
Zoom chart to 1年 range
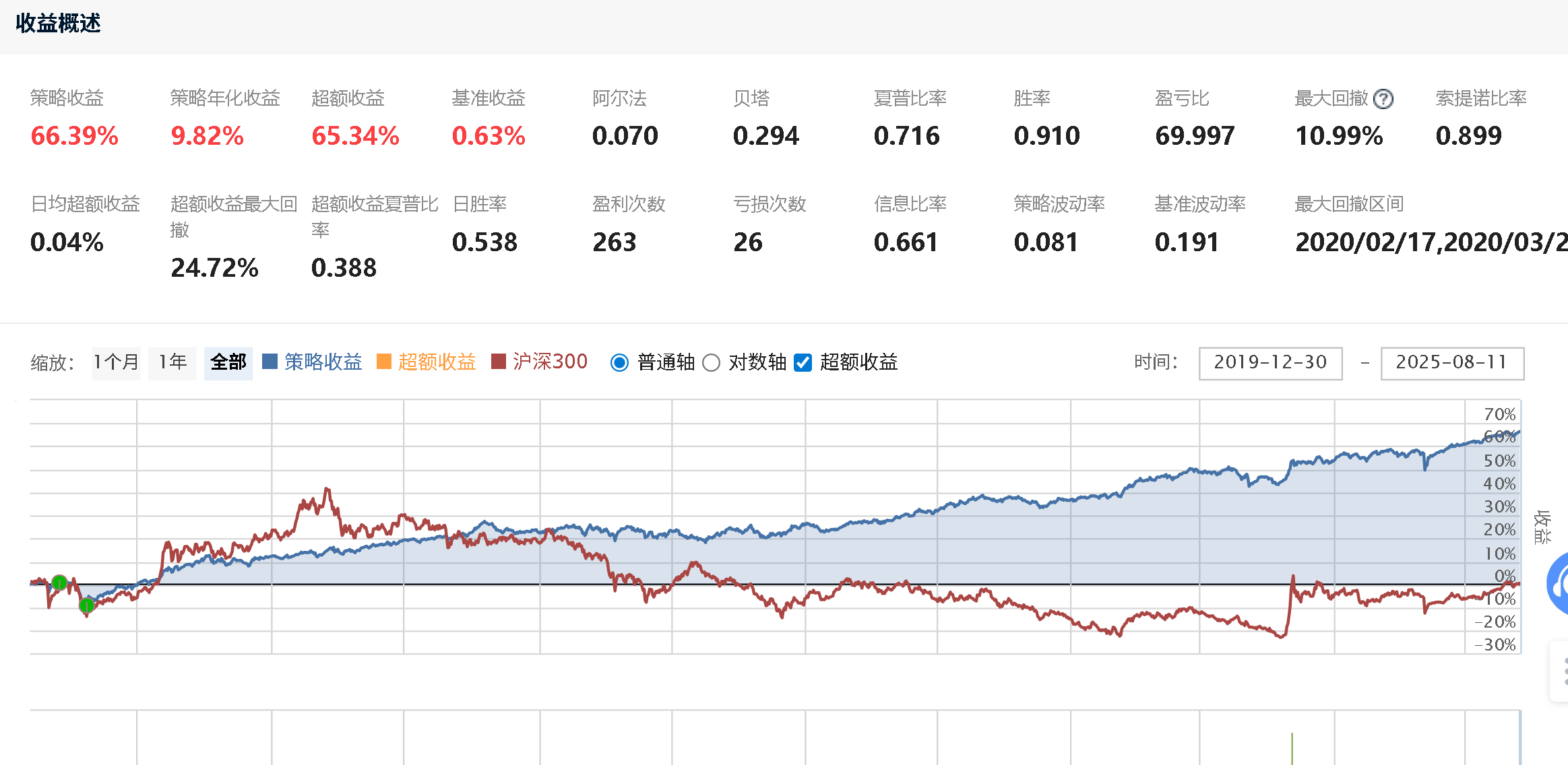(173, 363)
